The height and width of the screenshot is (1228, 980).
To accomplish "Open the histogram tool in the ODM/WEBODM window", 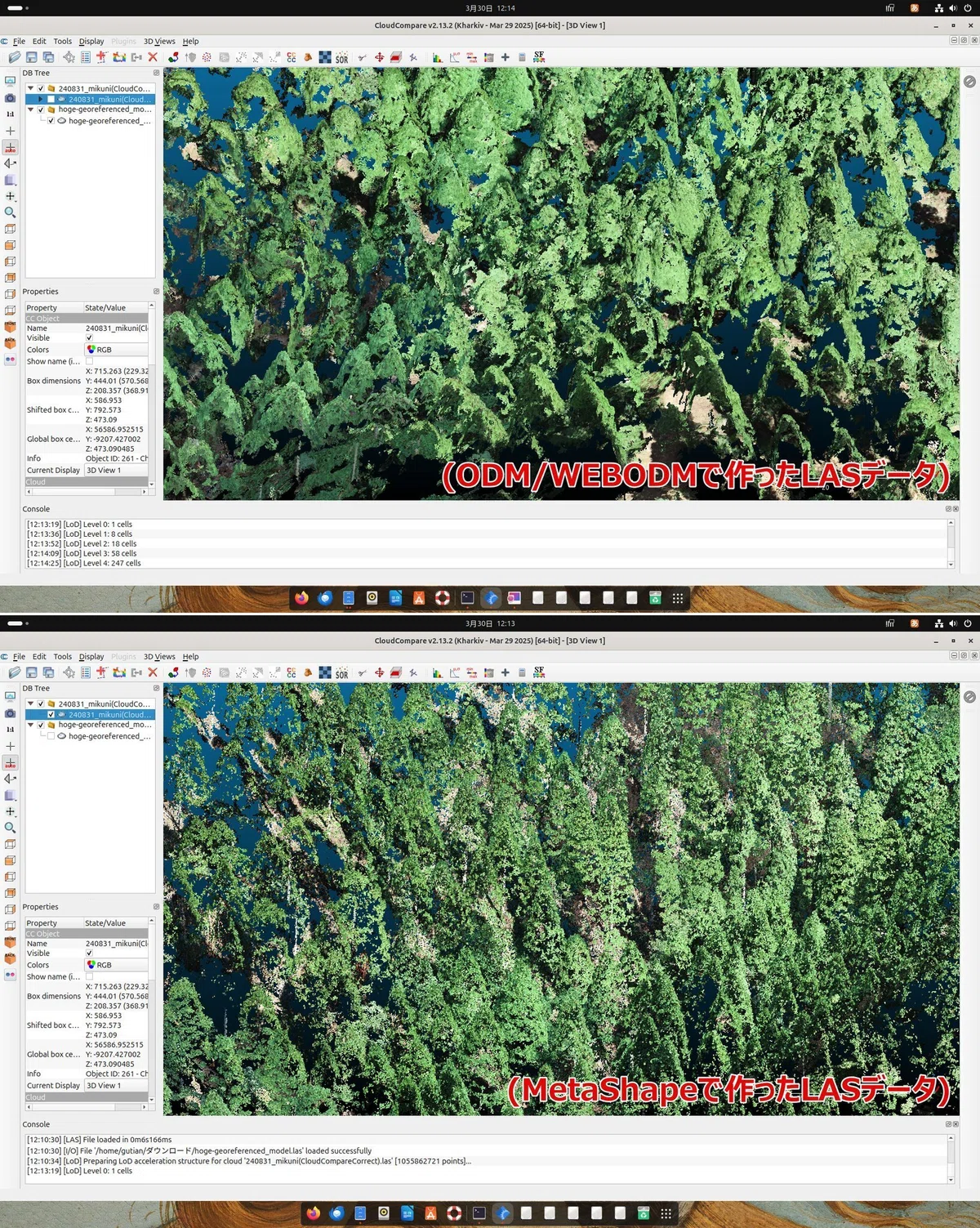I will click(x=438, y=57).
